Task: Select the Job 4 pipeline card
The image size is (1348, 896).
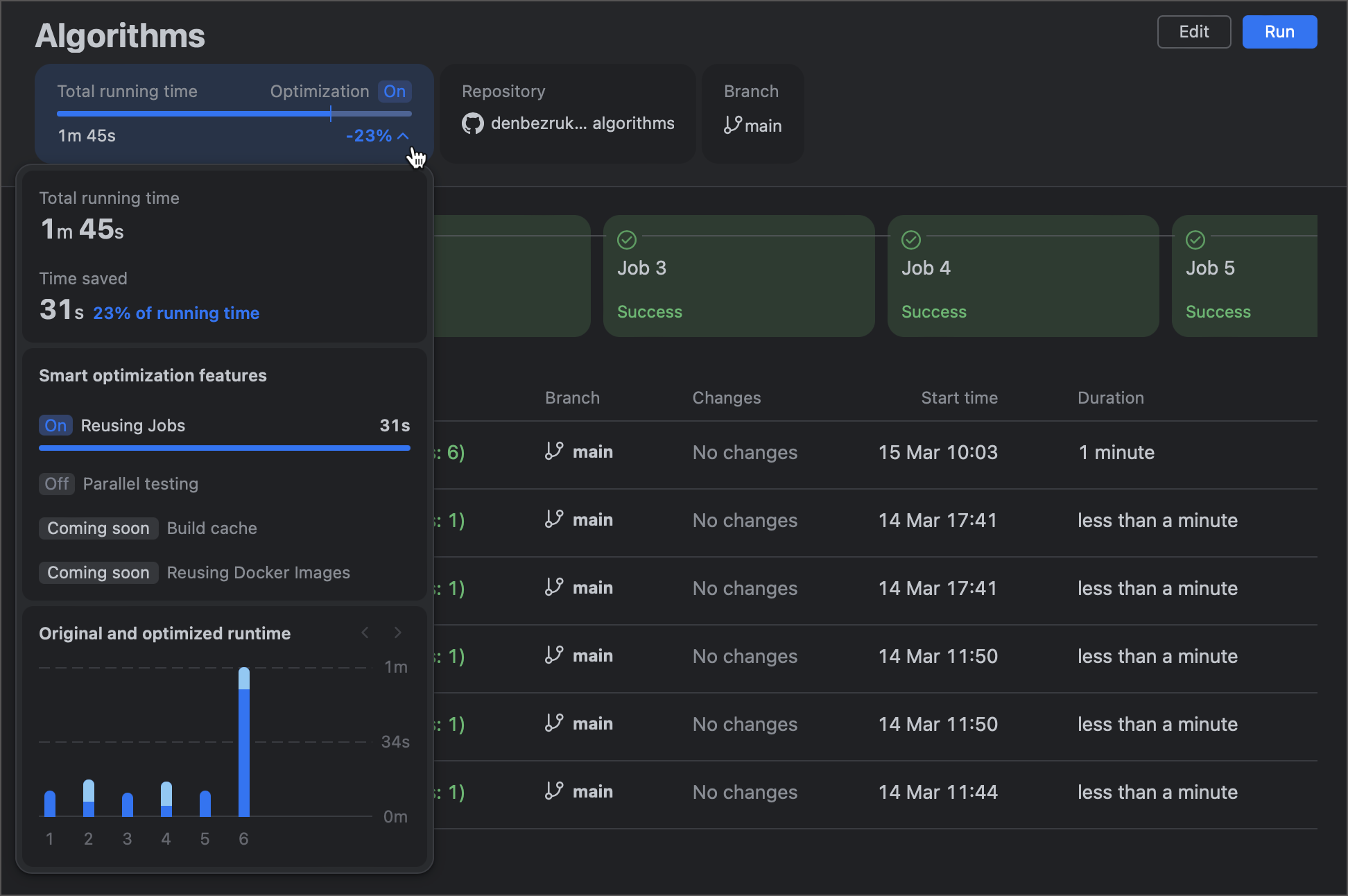Action: click(1023, 276)
